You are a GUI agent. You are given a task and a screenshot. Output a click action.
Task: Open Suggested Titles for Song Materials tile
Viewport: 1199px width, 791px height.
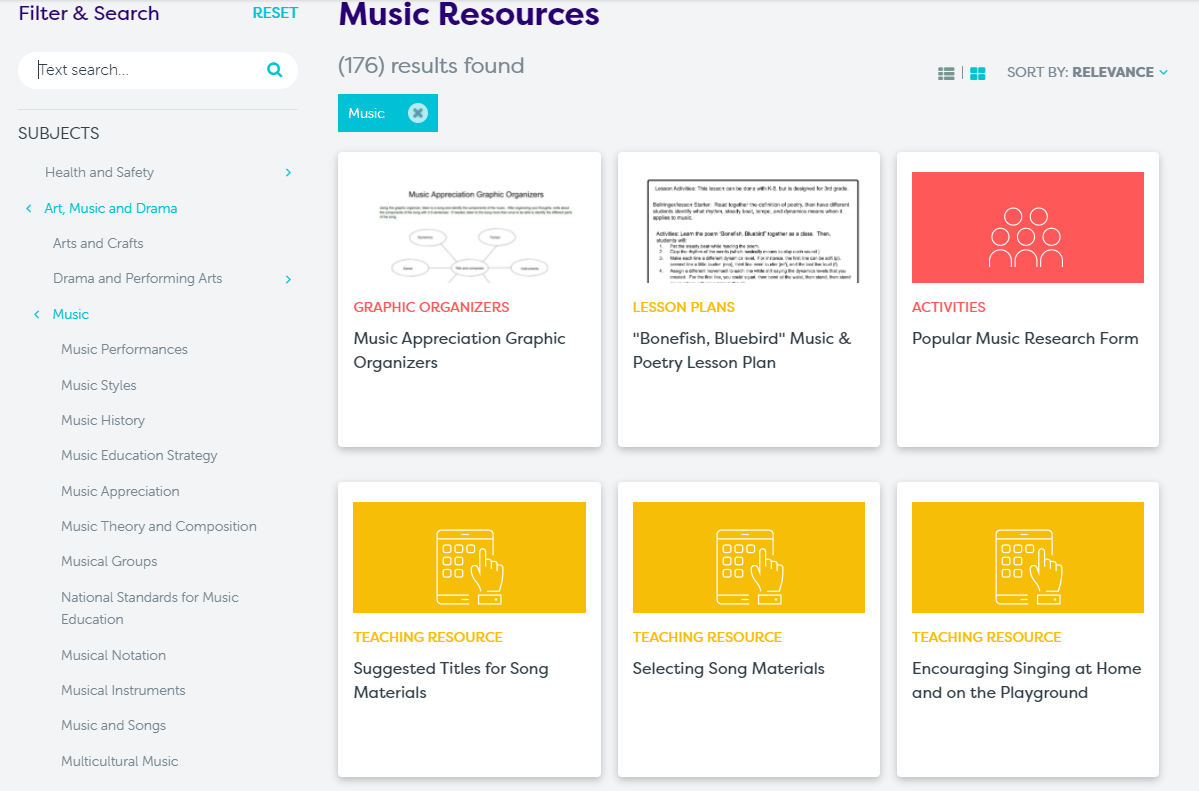(469, 557)
